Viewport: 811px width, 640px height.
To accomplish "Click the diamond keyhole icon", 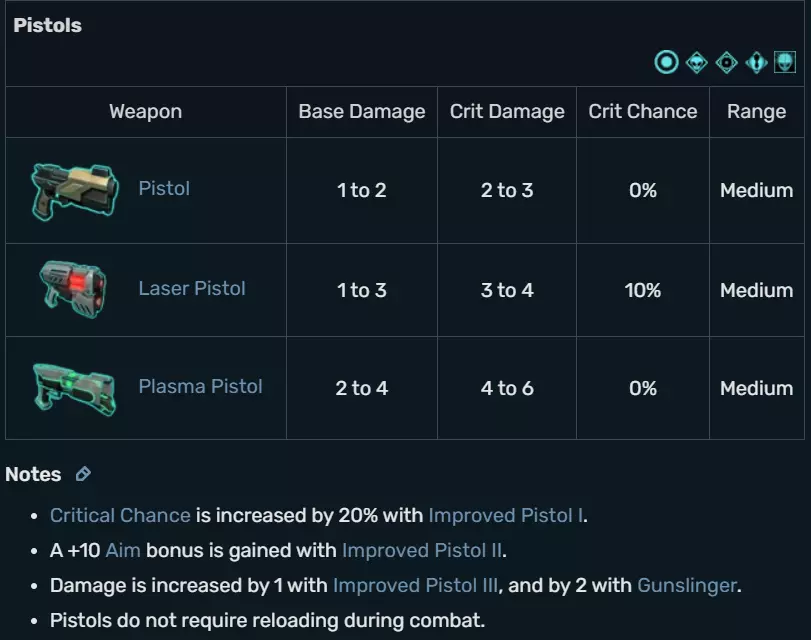I will coord(756,63).
